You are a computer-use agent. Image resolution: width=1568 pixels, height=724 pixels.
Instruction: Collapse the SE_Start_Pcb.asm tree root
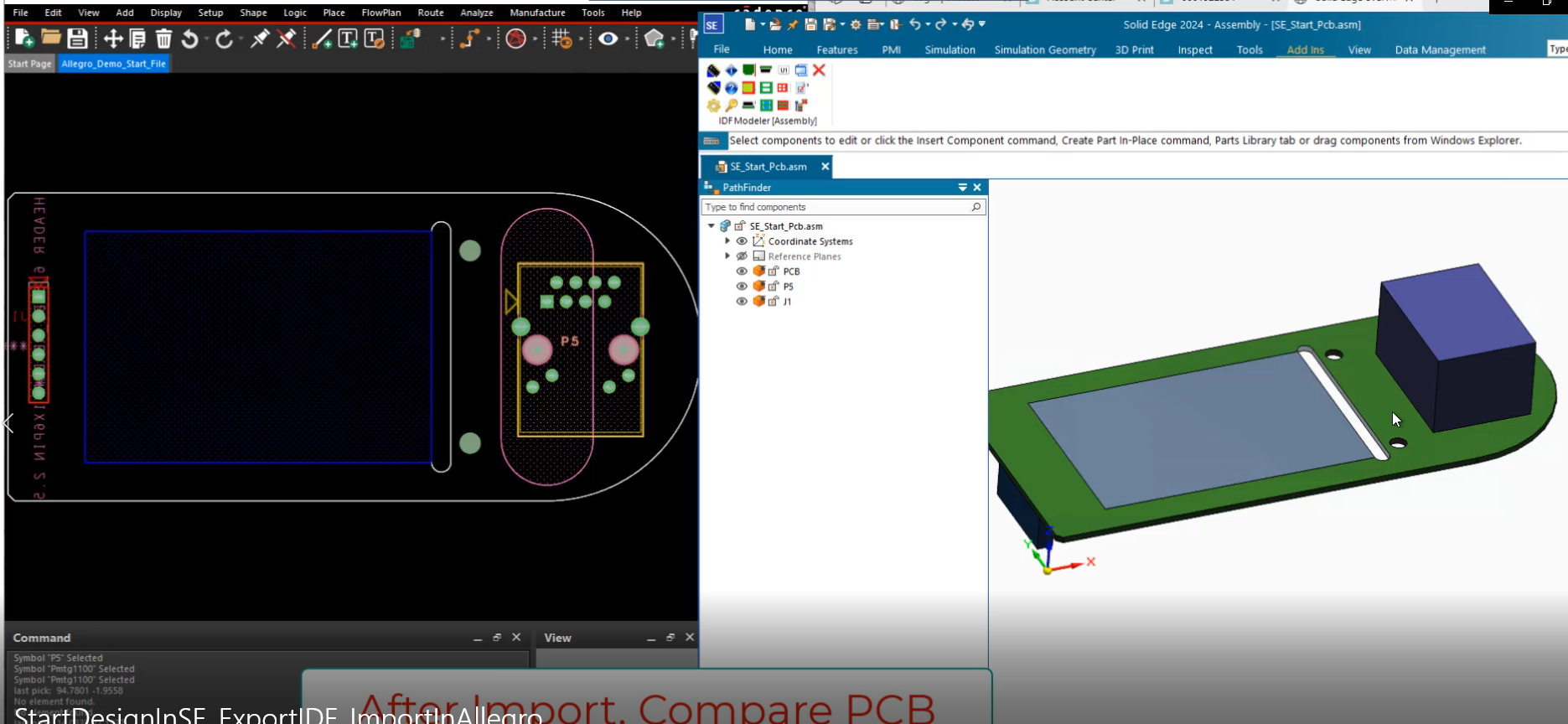(x=712, y=225)
